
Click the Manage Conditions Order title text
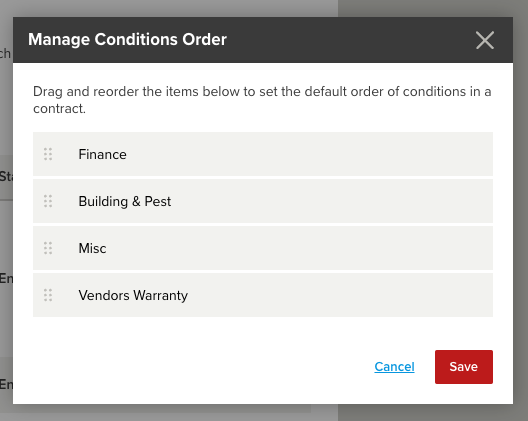click(x=127, y=39)
